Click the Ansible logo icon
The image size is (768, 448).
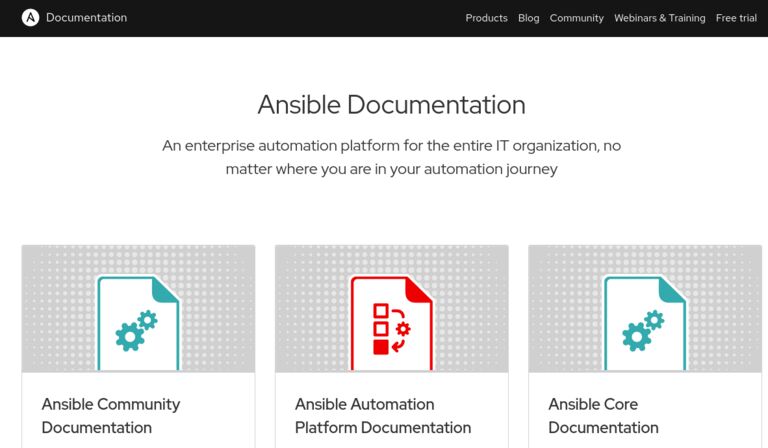point(30,18)
